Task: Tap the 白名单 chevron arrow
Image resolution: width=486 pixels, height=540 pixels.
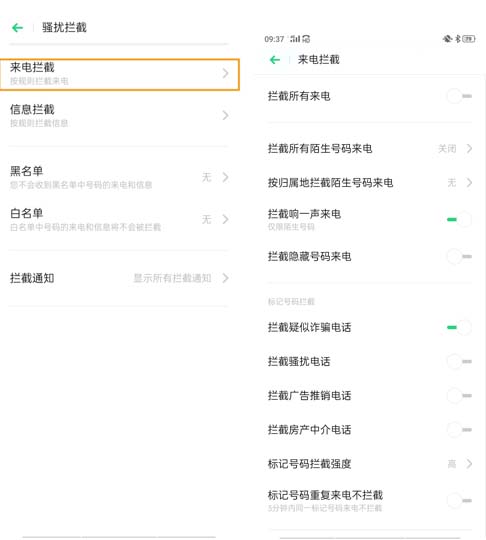Action: [225, 219]
